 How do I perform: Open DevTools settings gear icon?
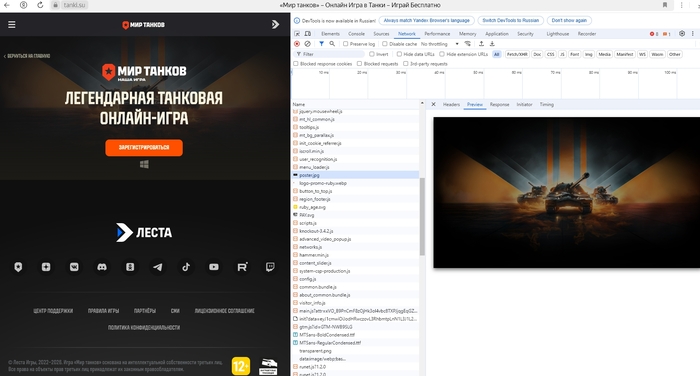(x=682, y=33)
